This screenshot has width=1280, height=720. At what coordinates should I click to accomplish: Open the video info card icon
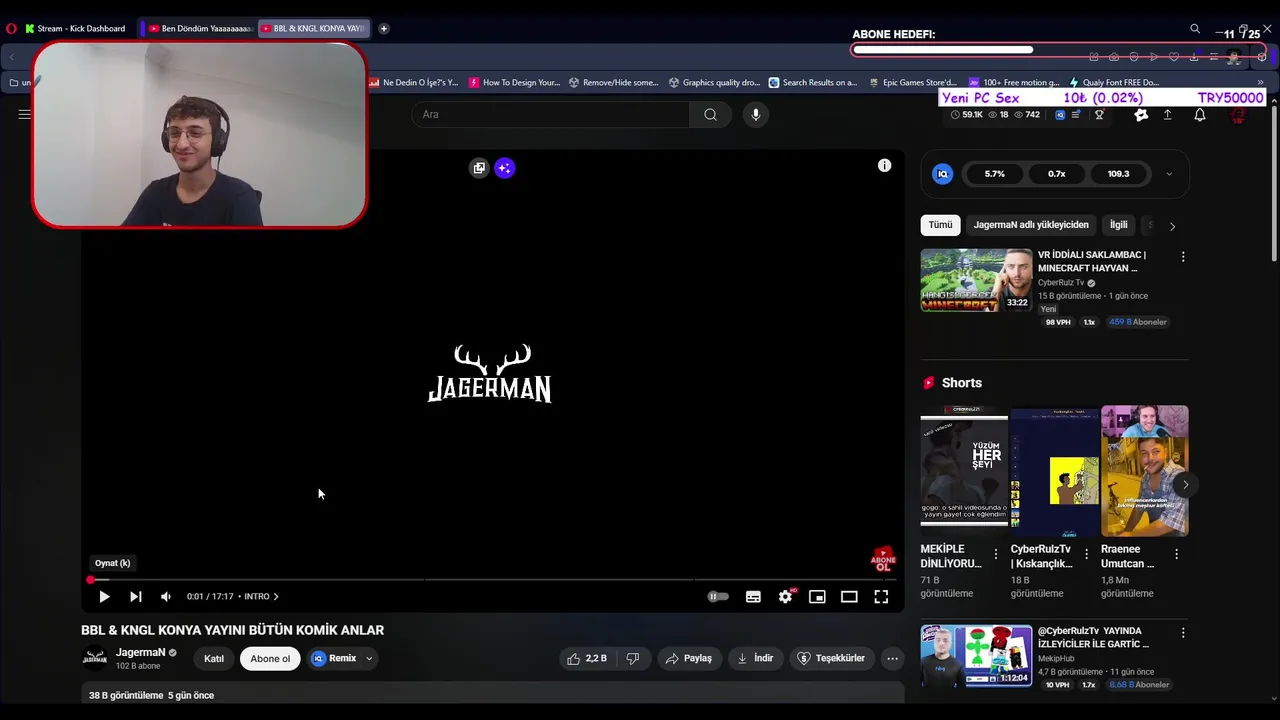[x=884, y=166]
